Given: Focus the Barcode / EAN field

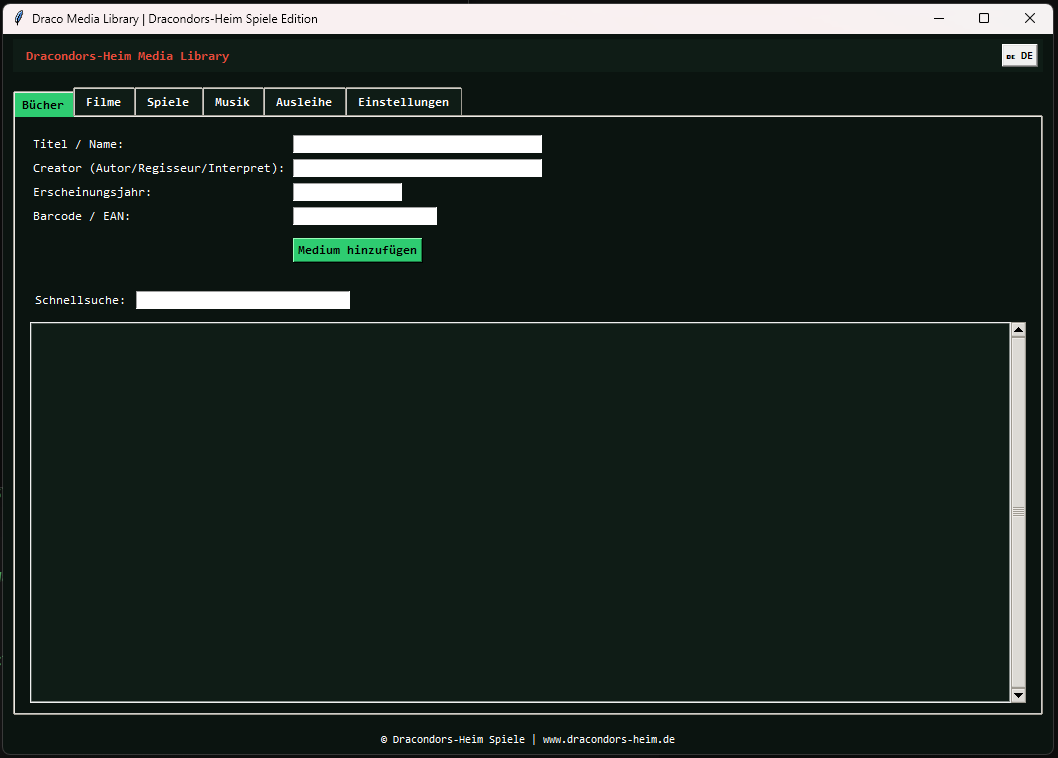Looking at the screenshot, I should (365, 216).
